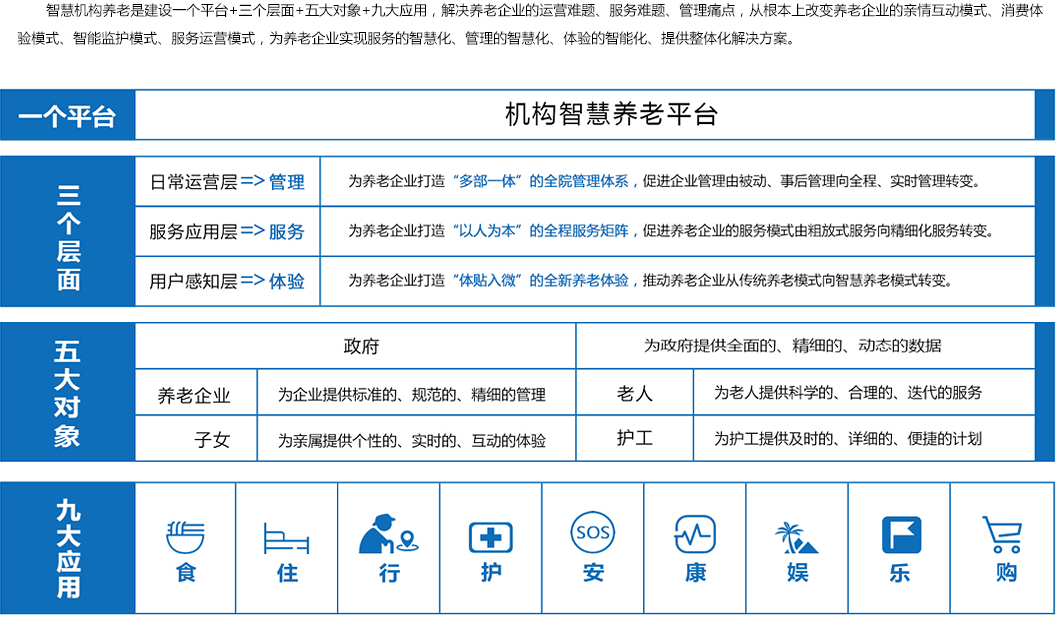This screenshot has height=621, width=1057.
Task: Click the shopping cart 购 icon
Action: click(x=1001, y=535)
